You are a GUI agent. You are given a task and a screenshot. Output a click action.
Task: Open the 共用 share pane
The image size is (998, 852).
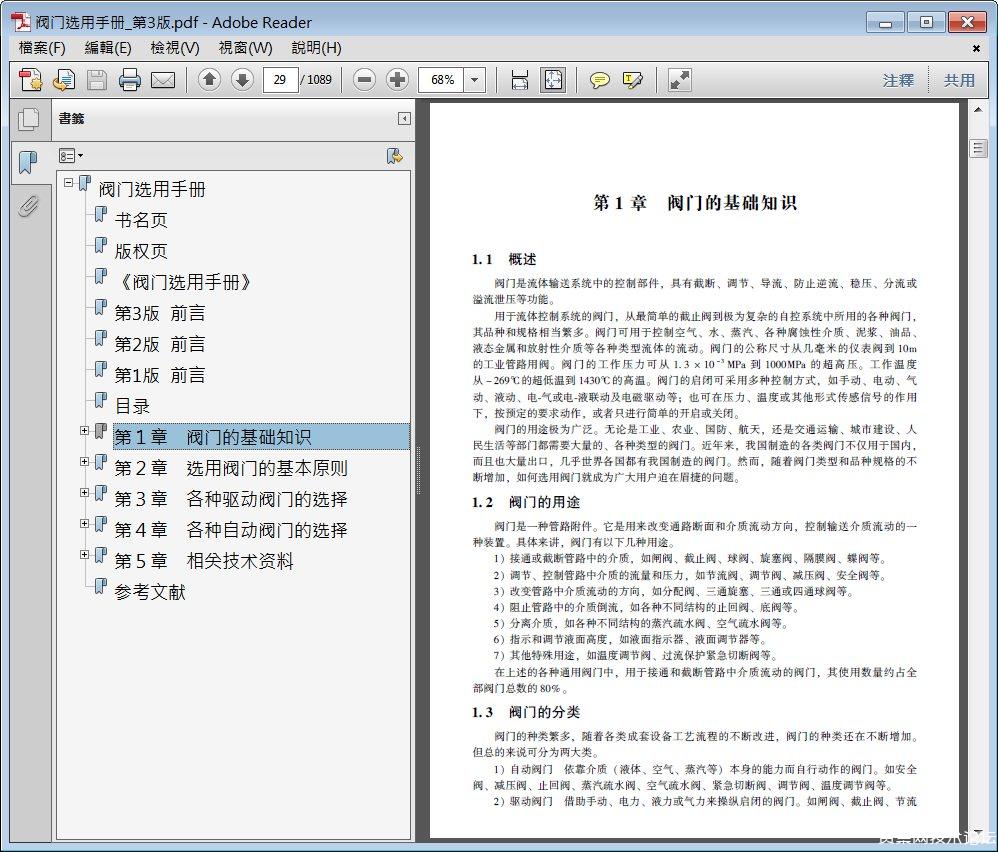click(959, 80)
